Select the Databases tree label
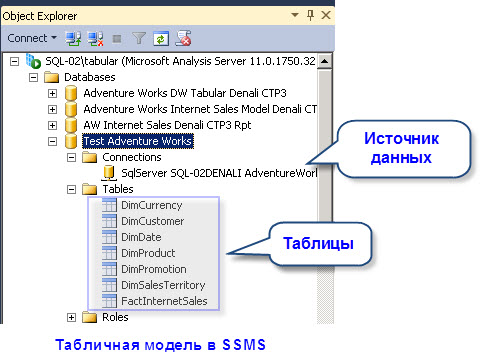 point(90,77)
